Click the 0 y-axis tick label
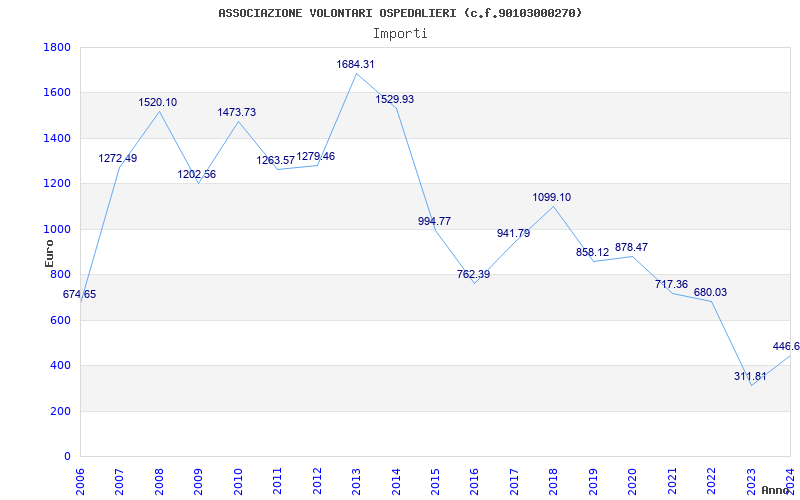Image resolution: width=800 pixels, height=500 pixels. [67, 457]
